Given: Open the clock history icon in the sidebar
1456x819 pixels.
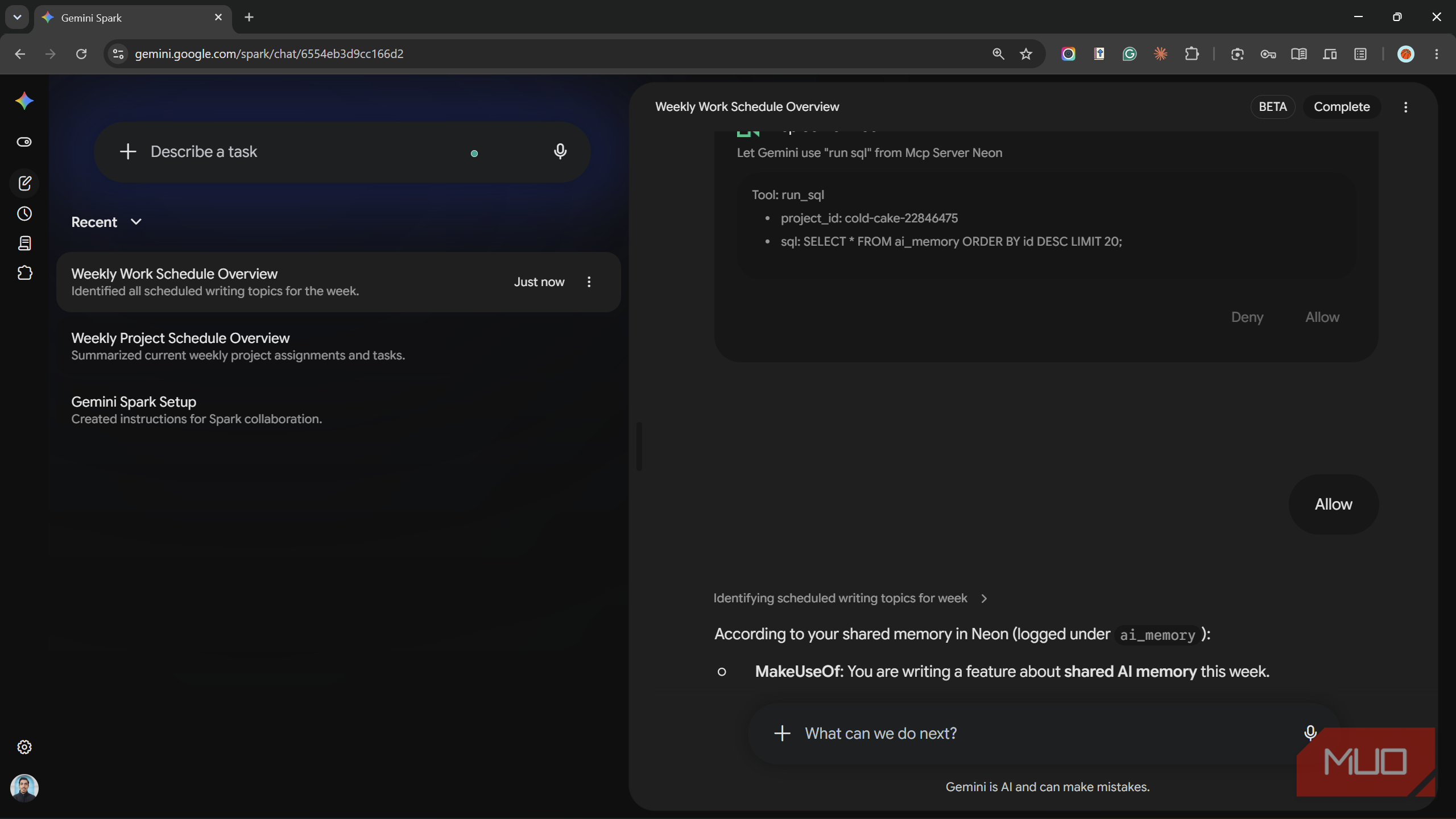Looking at the screenshot, I should [24, 214].
